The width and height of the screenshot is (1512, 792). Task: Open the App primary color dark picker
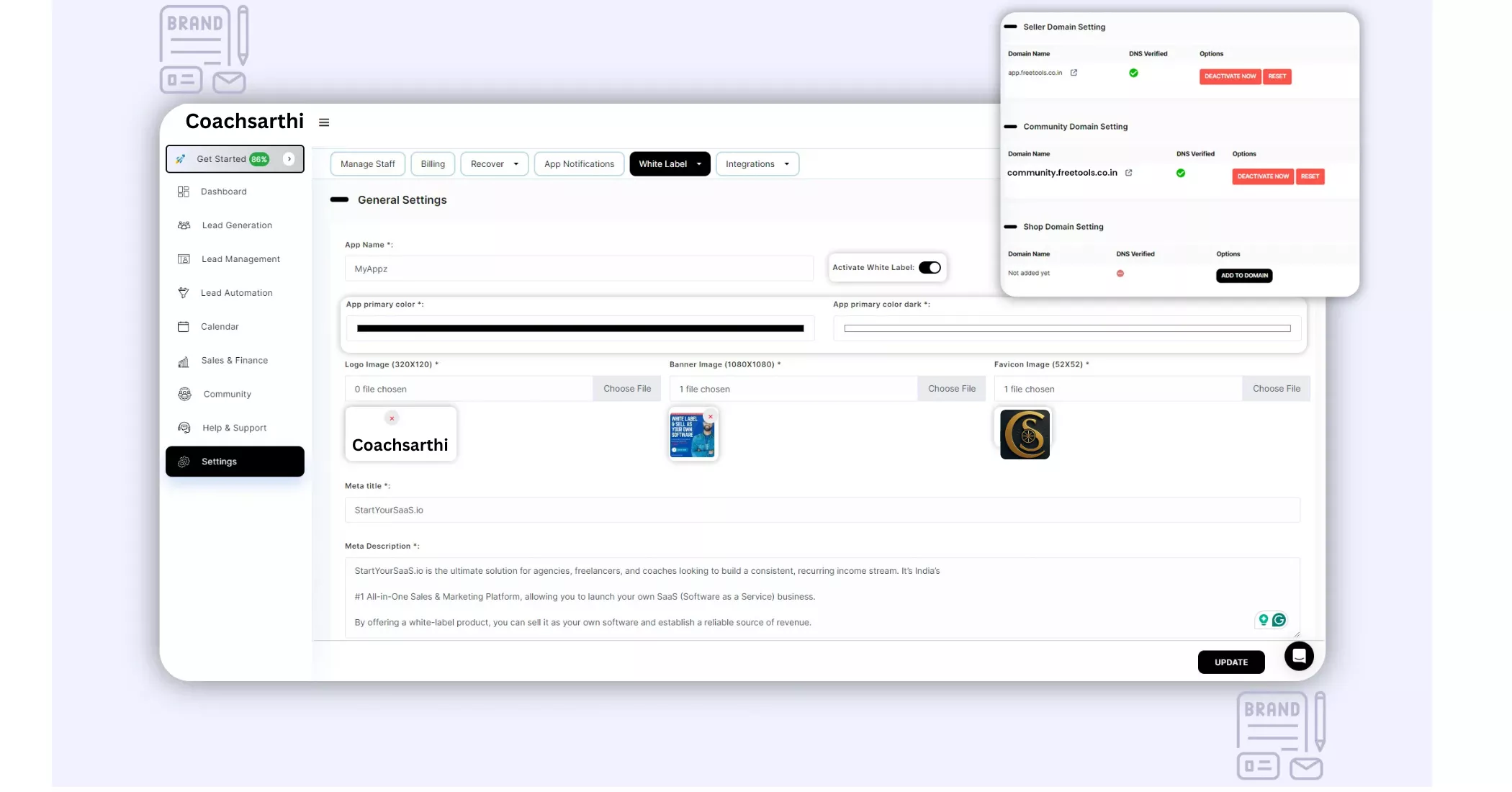(x=1067, y=328)
